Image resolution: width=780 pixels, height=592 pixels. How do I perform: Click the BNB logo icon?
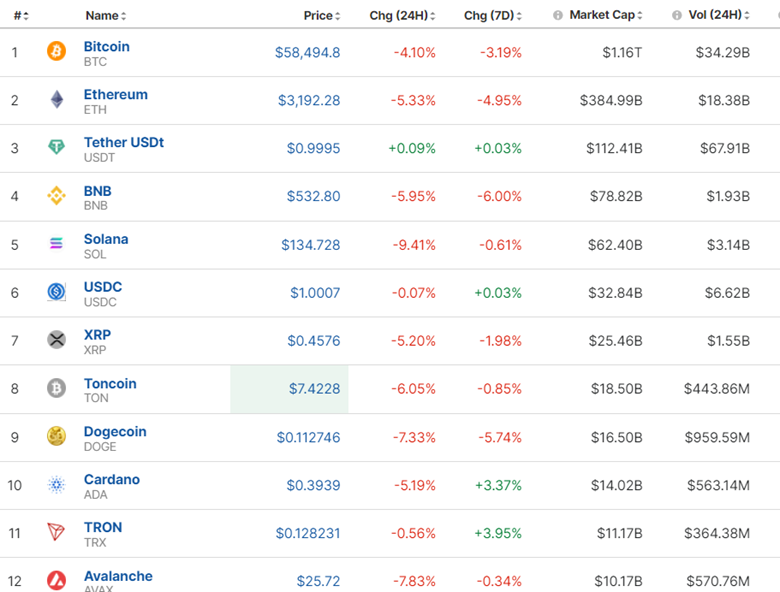(x=56, y=196)
